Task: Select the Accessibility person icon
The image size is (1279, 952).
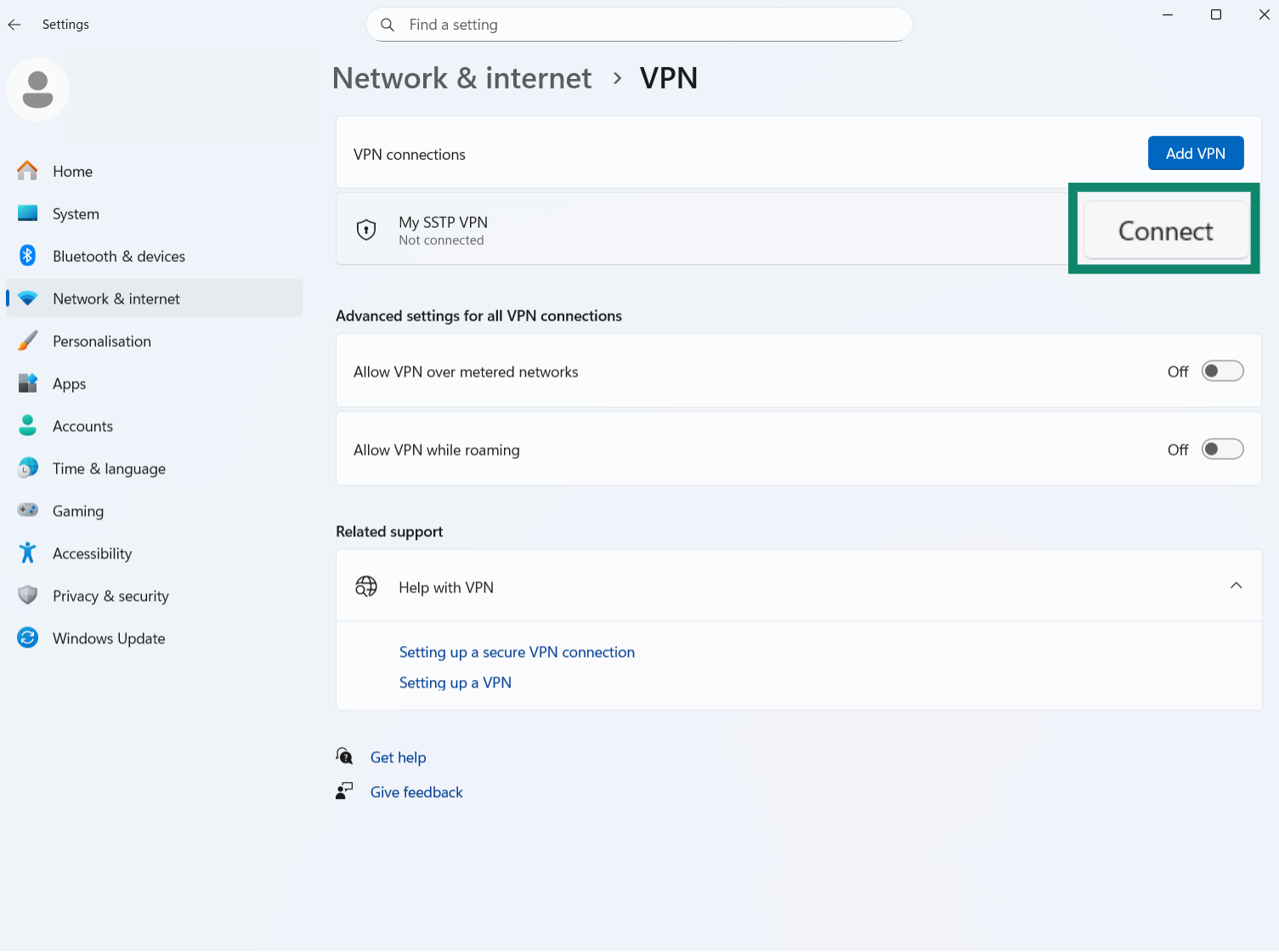Action: (x=28, y=552)
